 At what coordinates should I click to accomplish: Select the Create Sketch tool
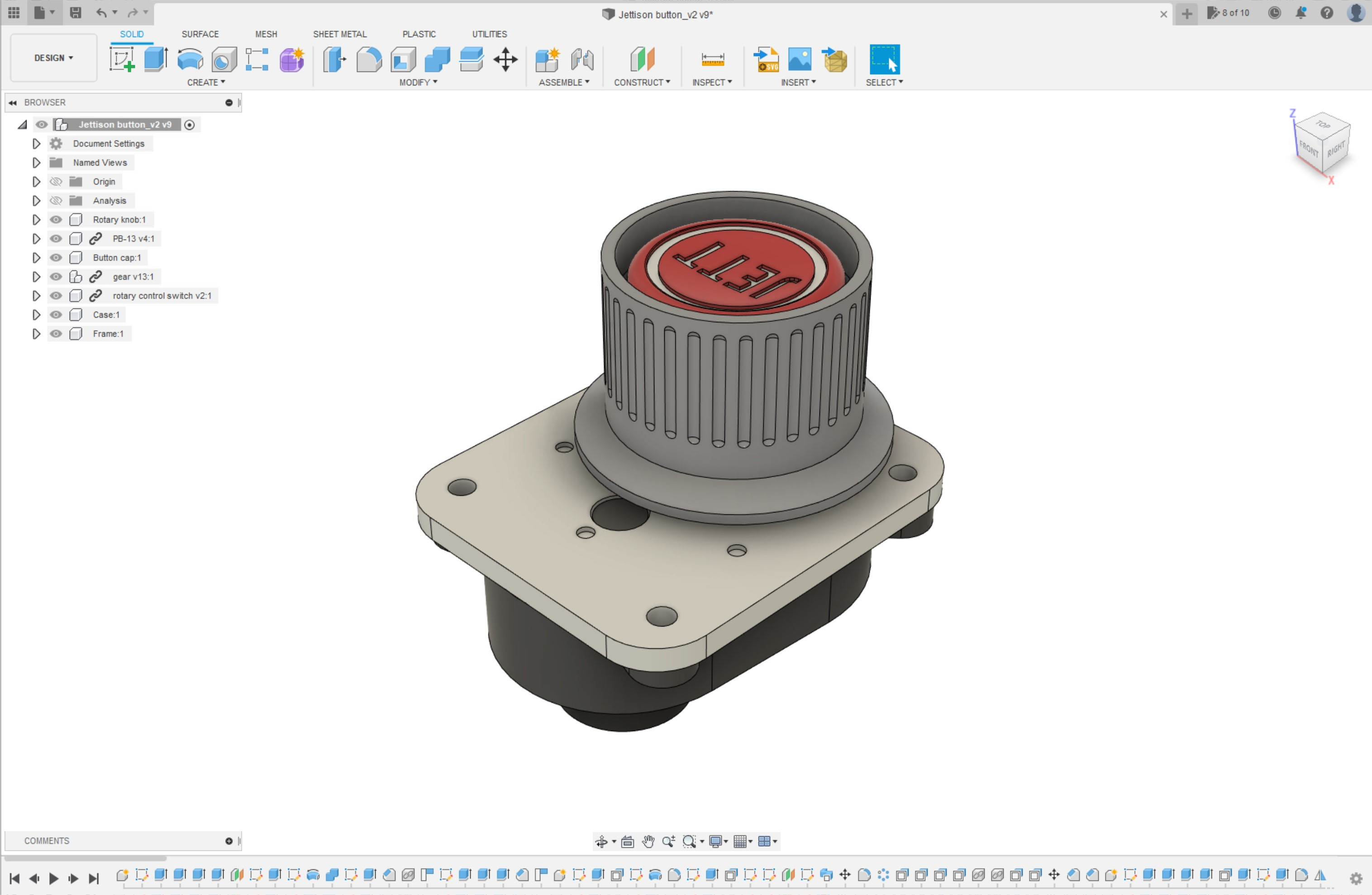point(122,59)
